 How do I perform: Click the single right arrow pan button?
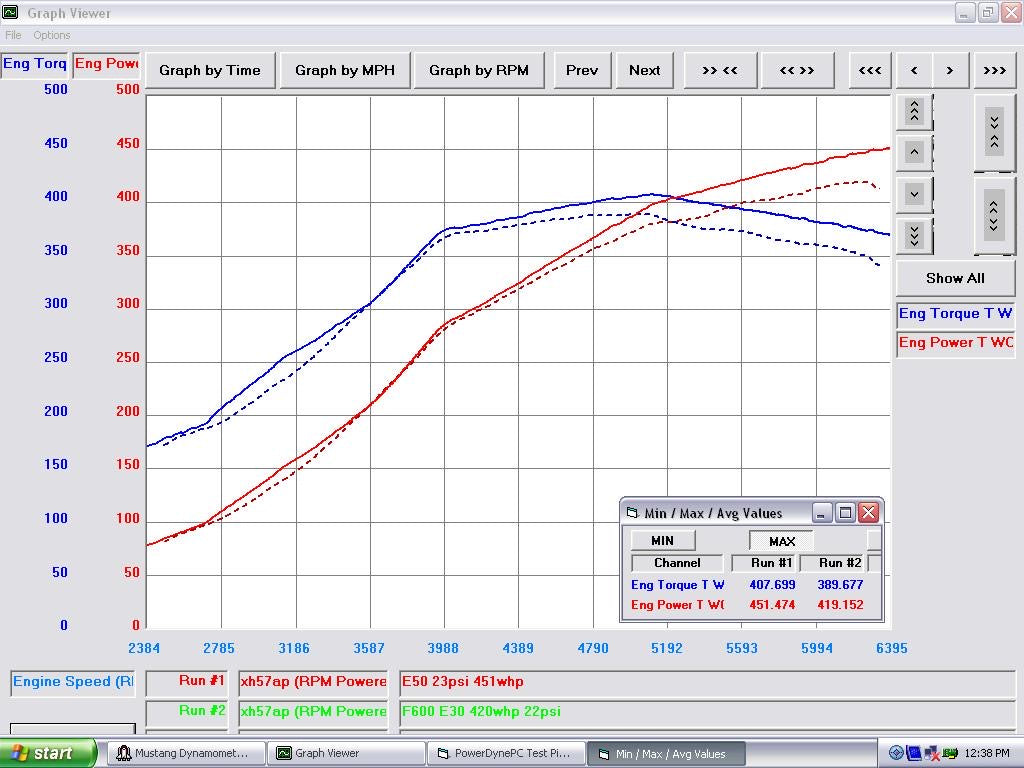[950, 70]
